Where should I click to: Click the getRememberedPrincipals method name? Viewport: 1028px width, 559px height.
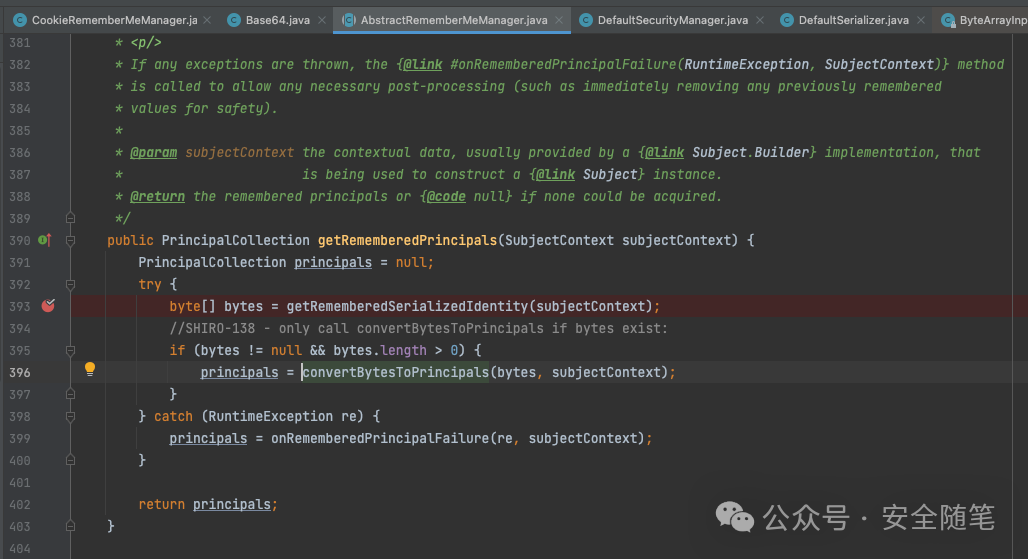[x=407, y=241]
